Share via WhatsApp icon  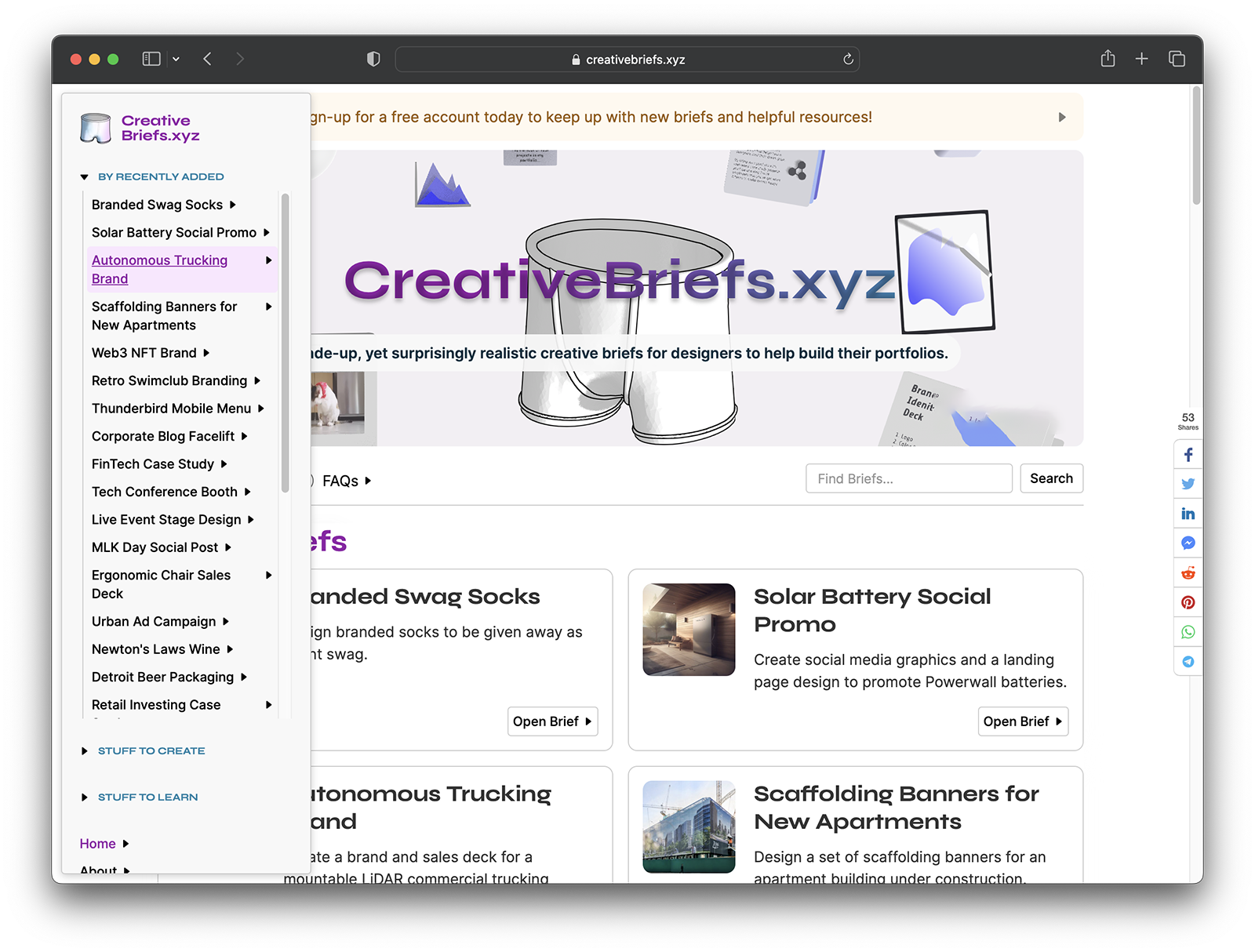coord(1188,632)
